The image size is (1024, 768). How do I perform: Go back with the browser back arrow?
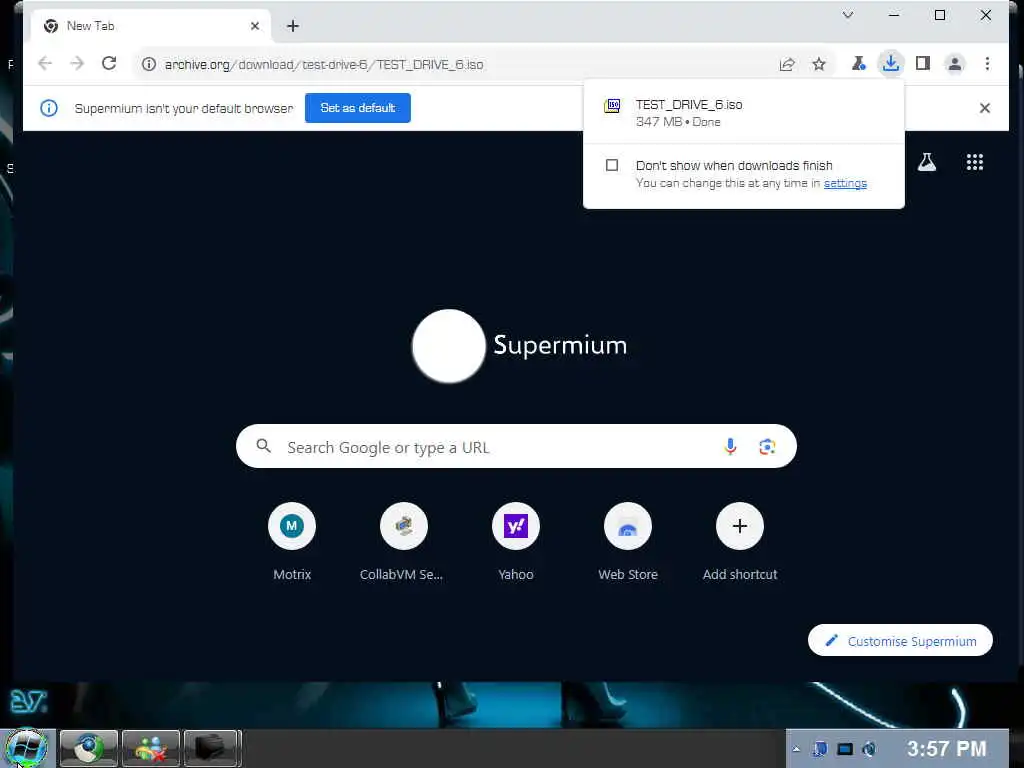click(x=45, y=63)
